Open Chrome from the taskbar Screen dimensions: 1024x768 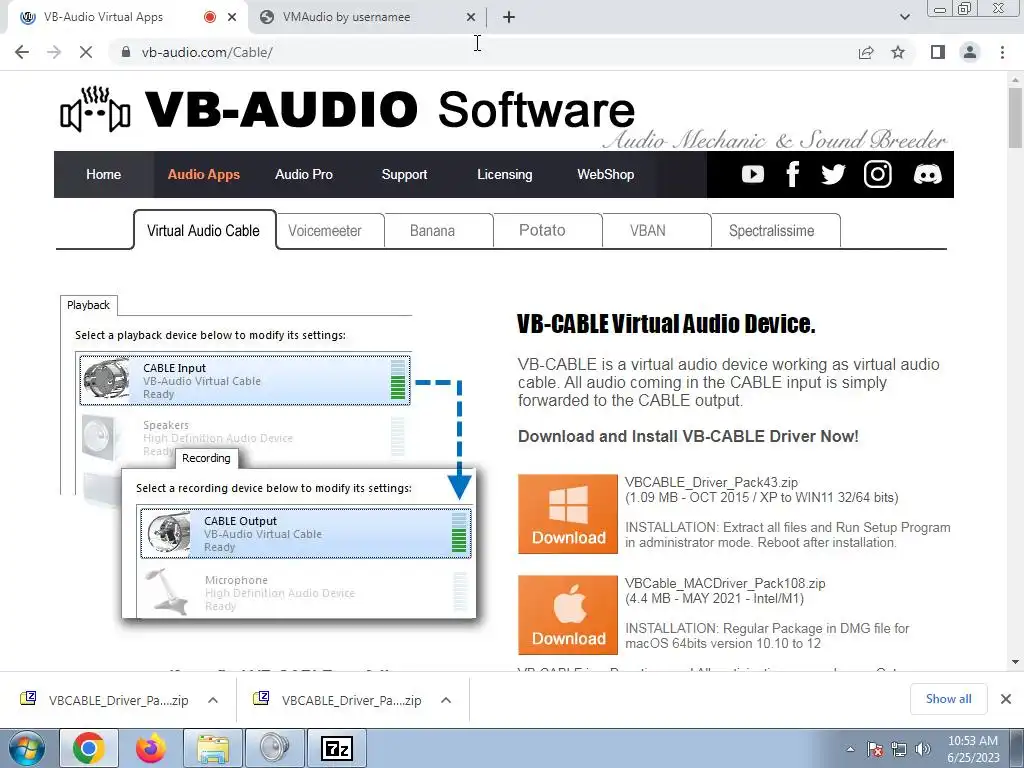tap(89, 748)
